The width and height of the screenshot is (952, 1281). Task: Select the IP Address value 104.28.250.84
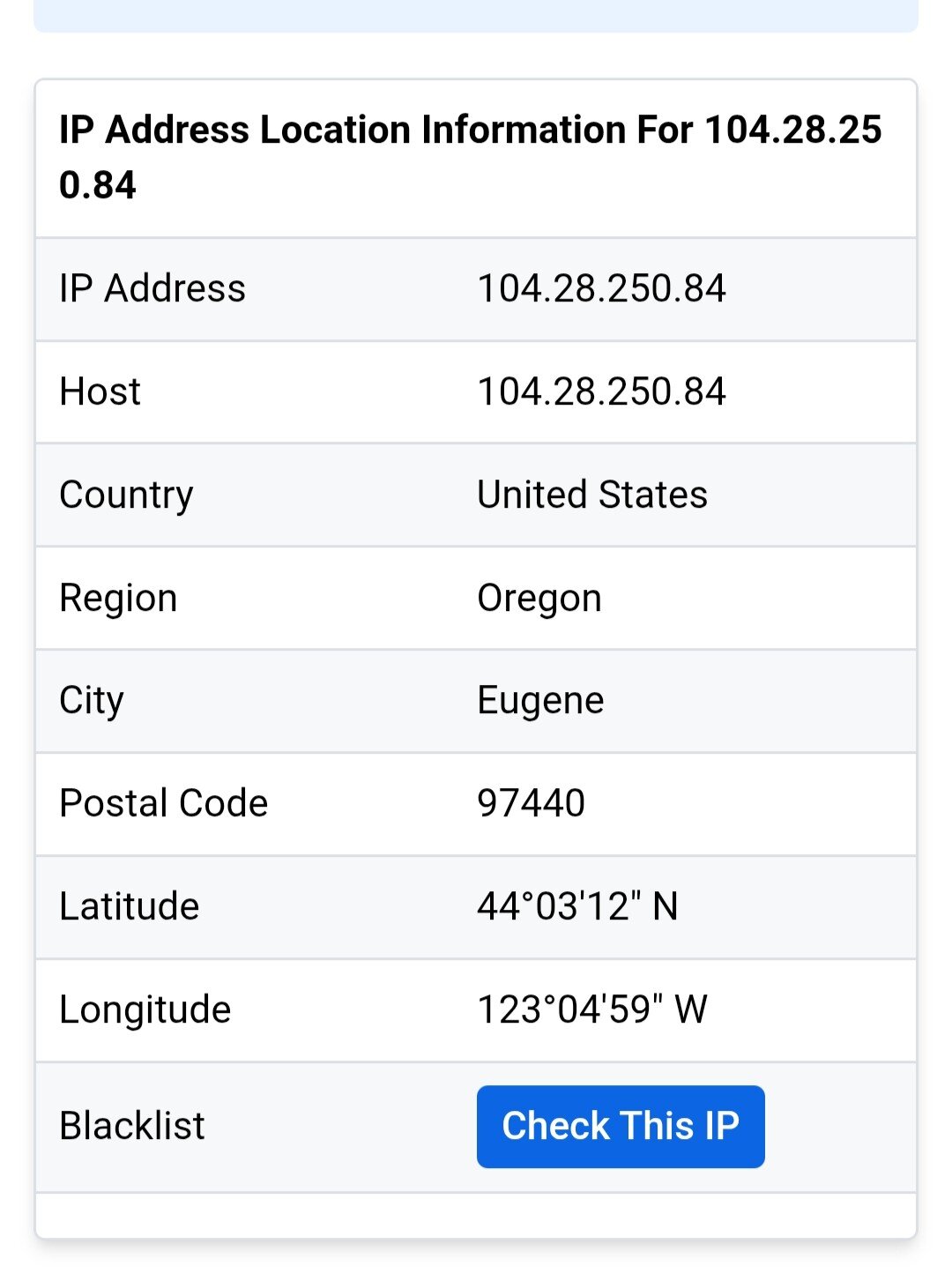(x=601, y=288)
